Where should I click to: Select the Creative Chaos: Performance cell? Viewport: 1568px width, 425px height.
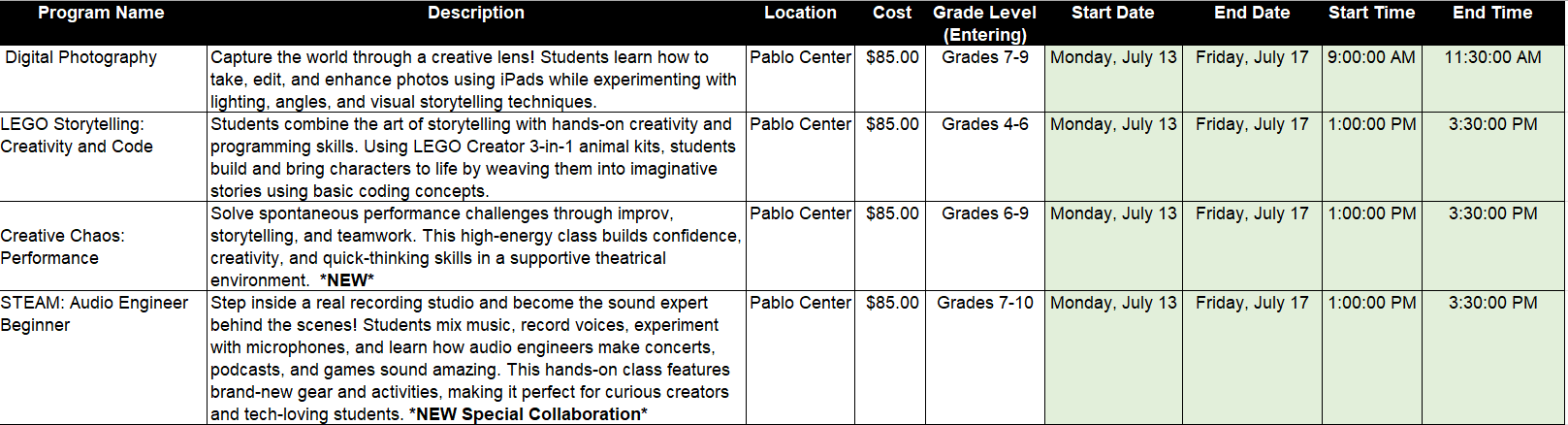[63, 246]
